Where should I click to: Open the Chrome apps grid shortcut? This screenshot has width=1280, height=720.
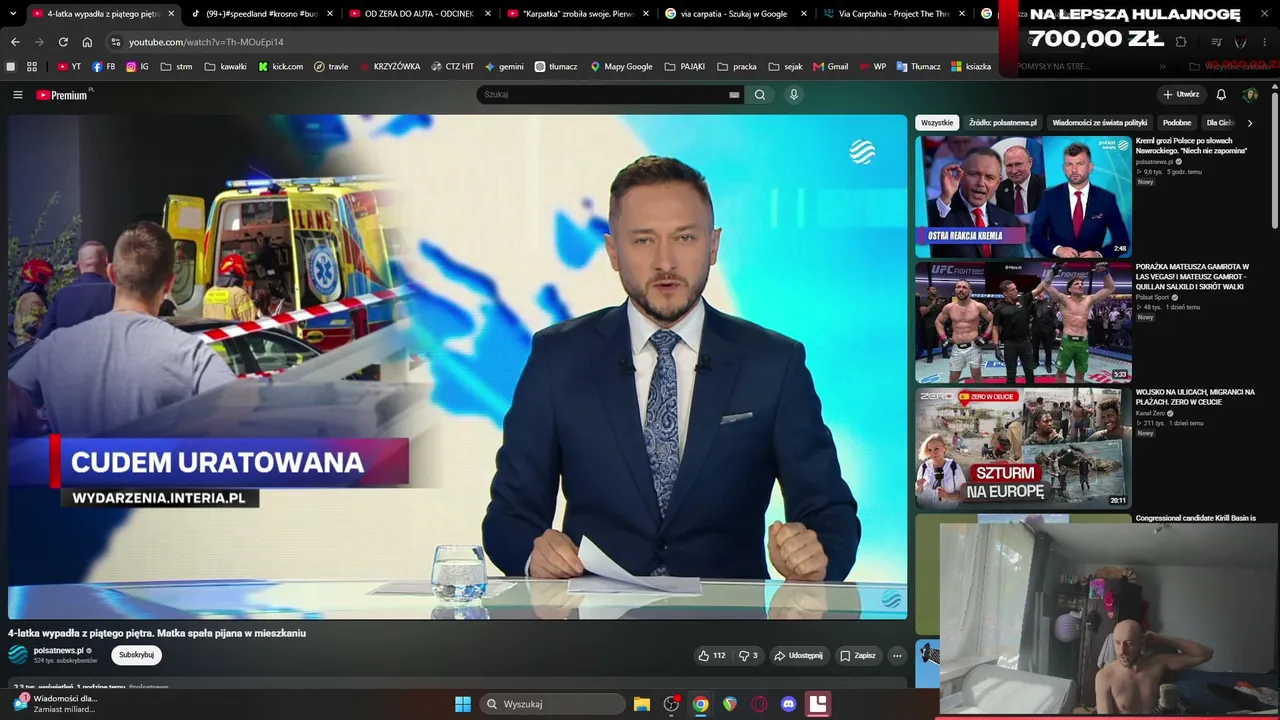32,67
